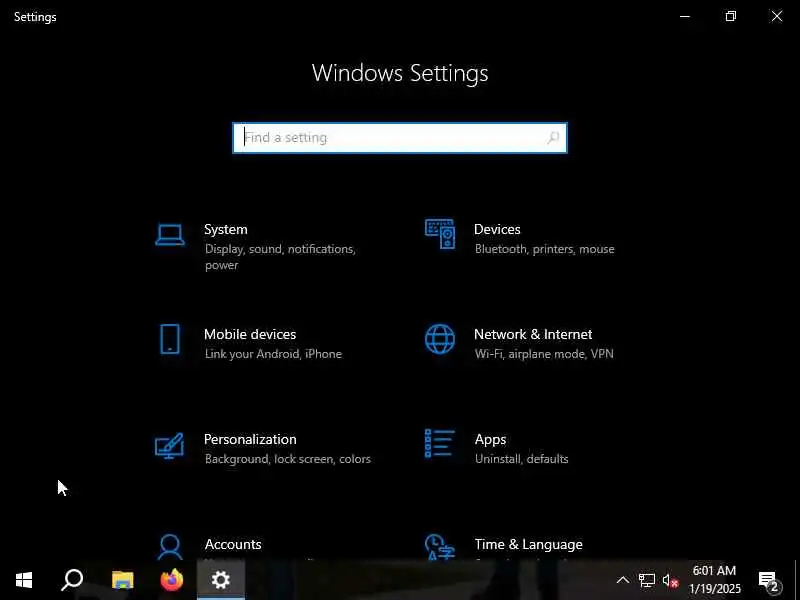Open the Time & Language clock icon
The width and height of the screenshot is (800, 600).
[439, 547]
